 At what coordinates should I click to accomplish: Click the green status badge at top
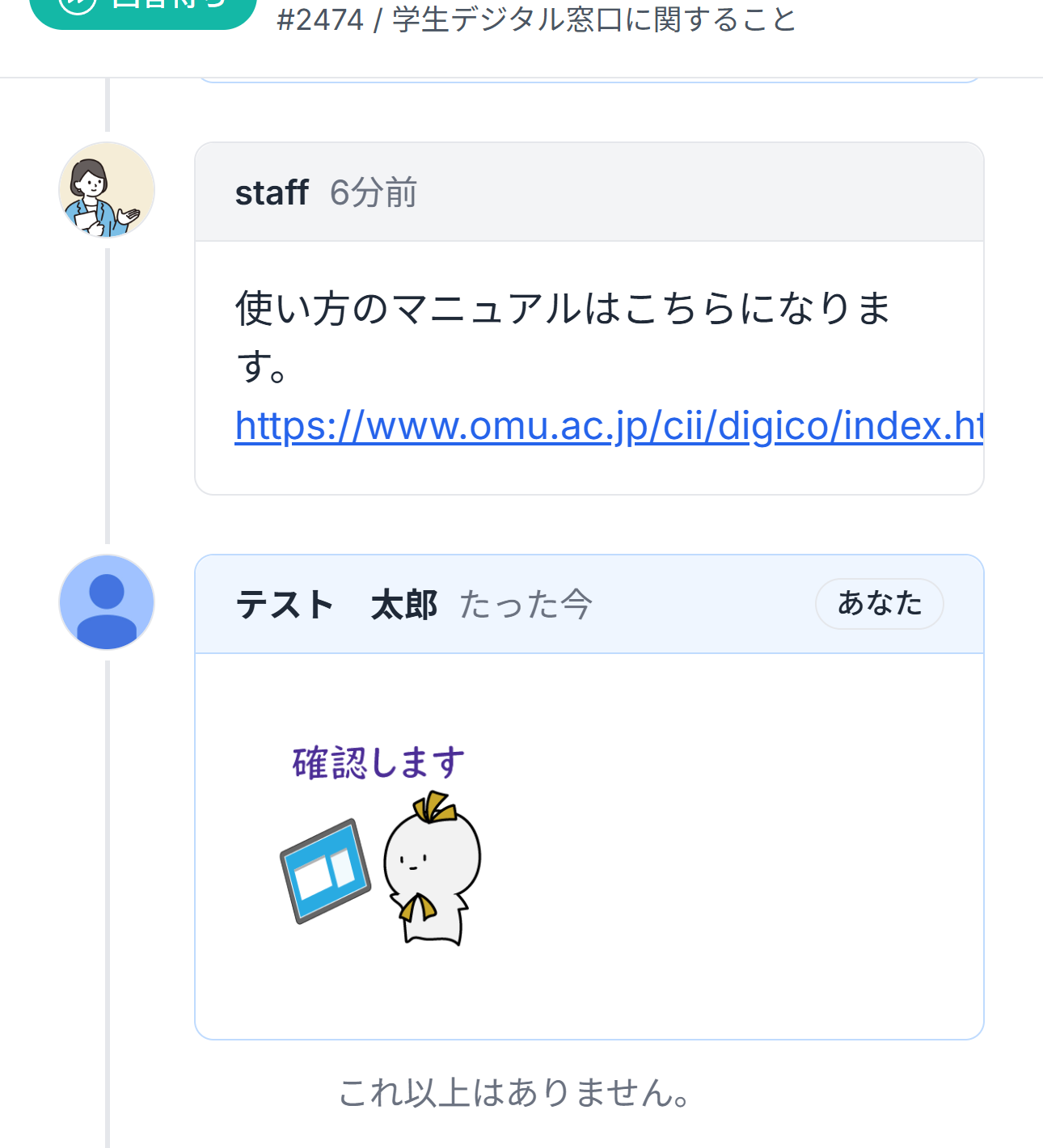pyautogui.click(x=142, y=10)
